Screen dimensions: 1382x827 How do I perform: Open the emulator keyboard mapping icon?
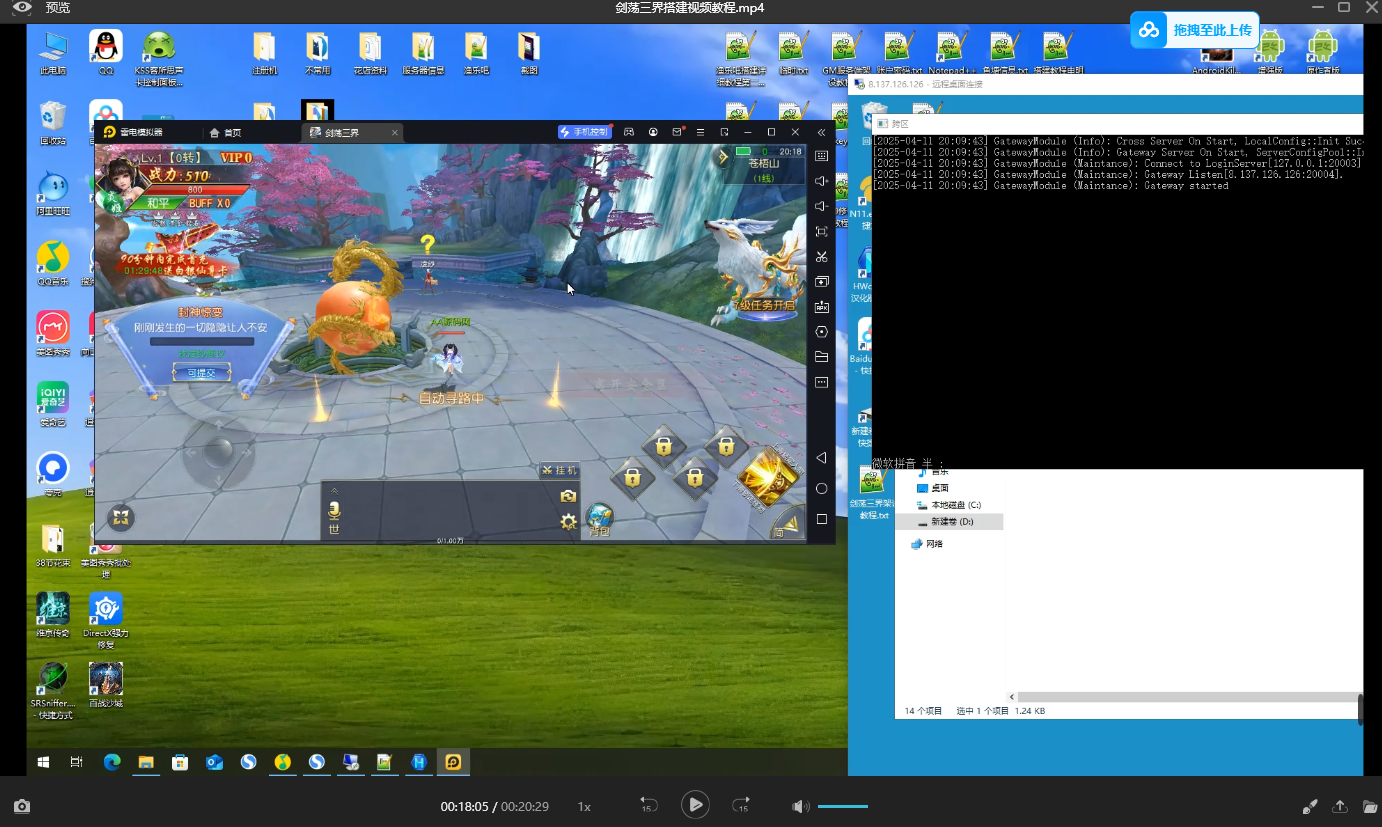click(821, 156)
